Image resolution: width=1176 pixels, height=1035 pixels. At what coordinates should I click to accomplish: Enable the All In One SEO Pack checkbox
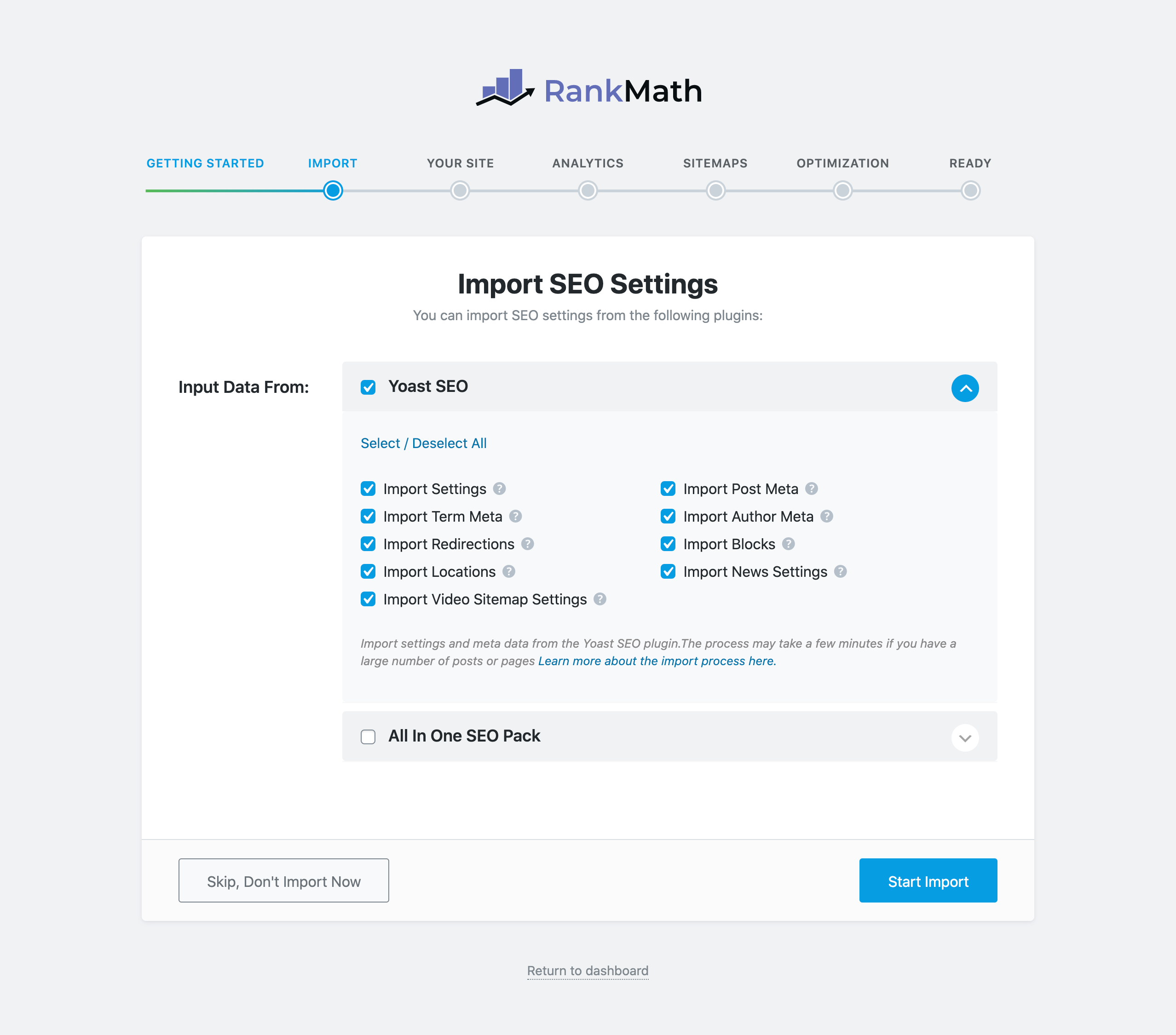click(x=367, y=736)
